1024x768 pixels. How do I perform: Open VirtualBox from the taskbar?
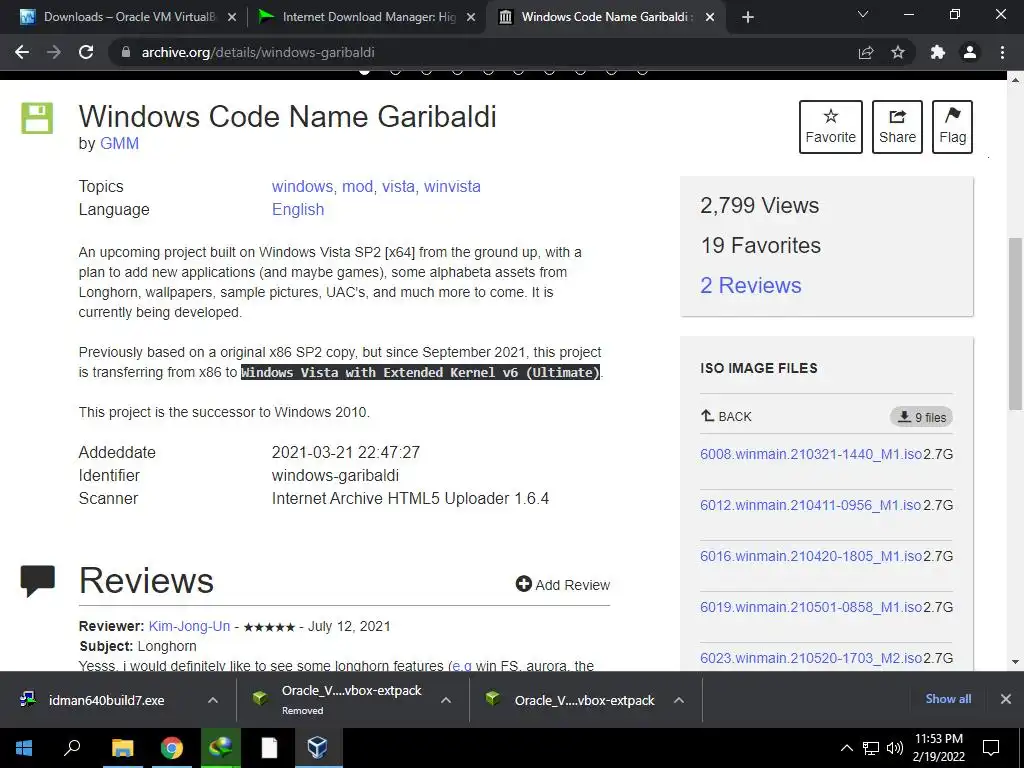pos(318,748)
